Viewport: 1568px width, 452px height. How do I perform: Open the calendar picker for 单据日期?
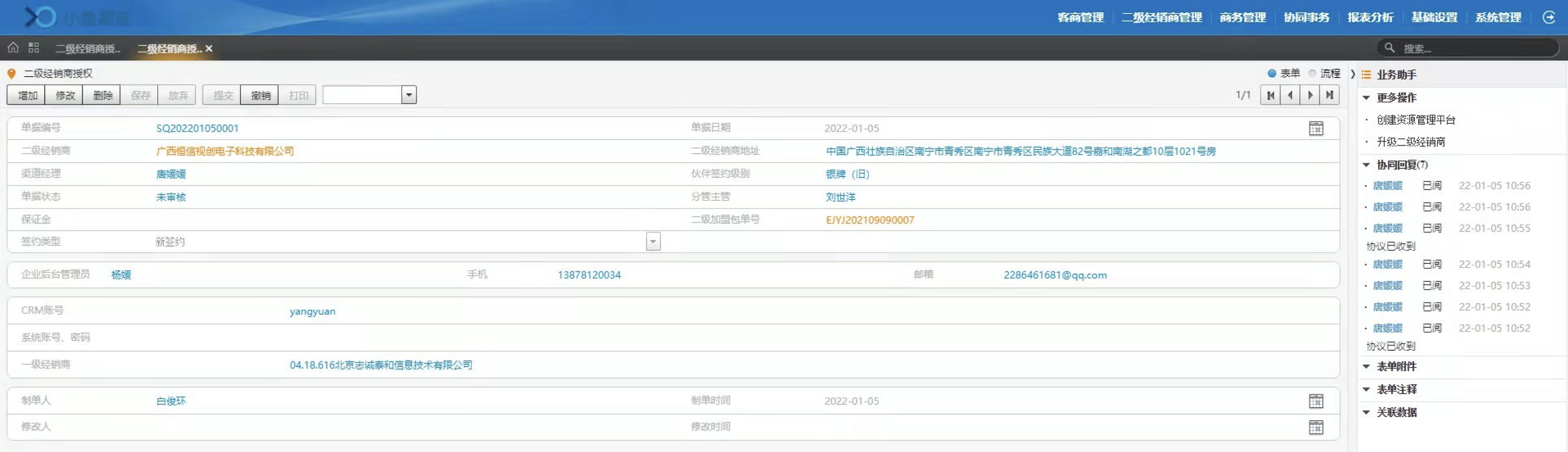click(x=1316, y=128)
